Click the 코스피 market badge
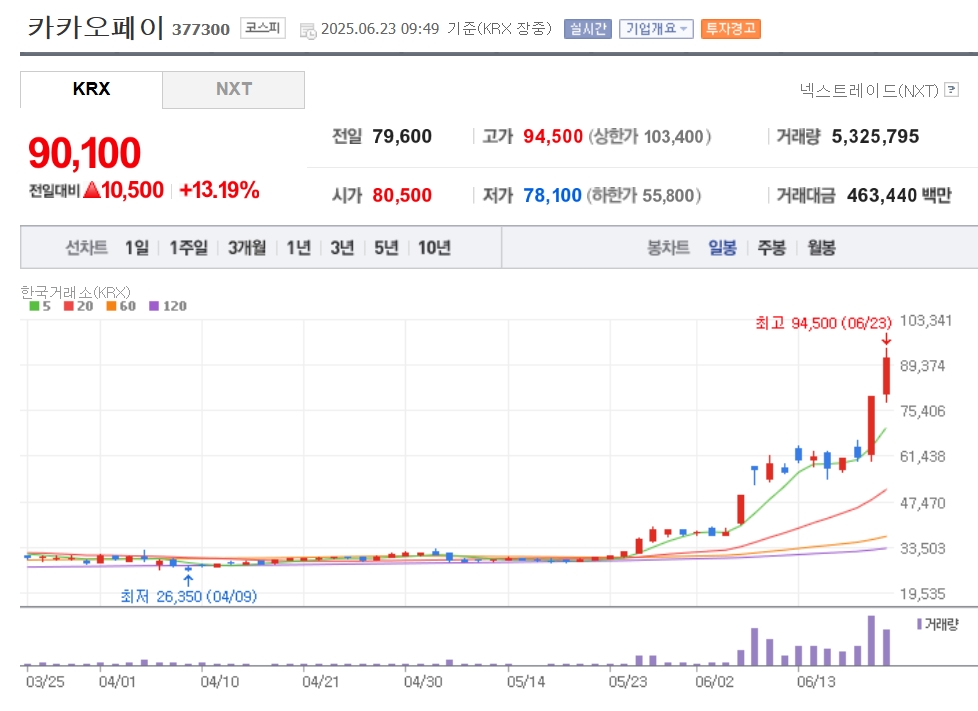 click(x=263, y=28)
